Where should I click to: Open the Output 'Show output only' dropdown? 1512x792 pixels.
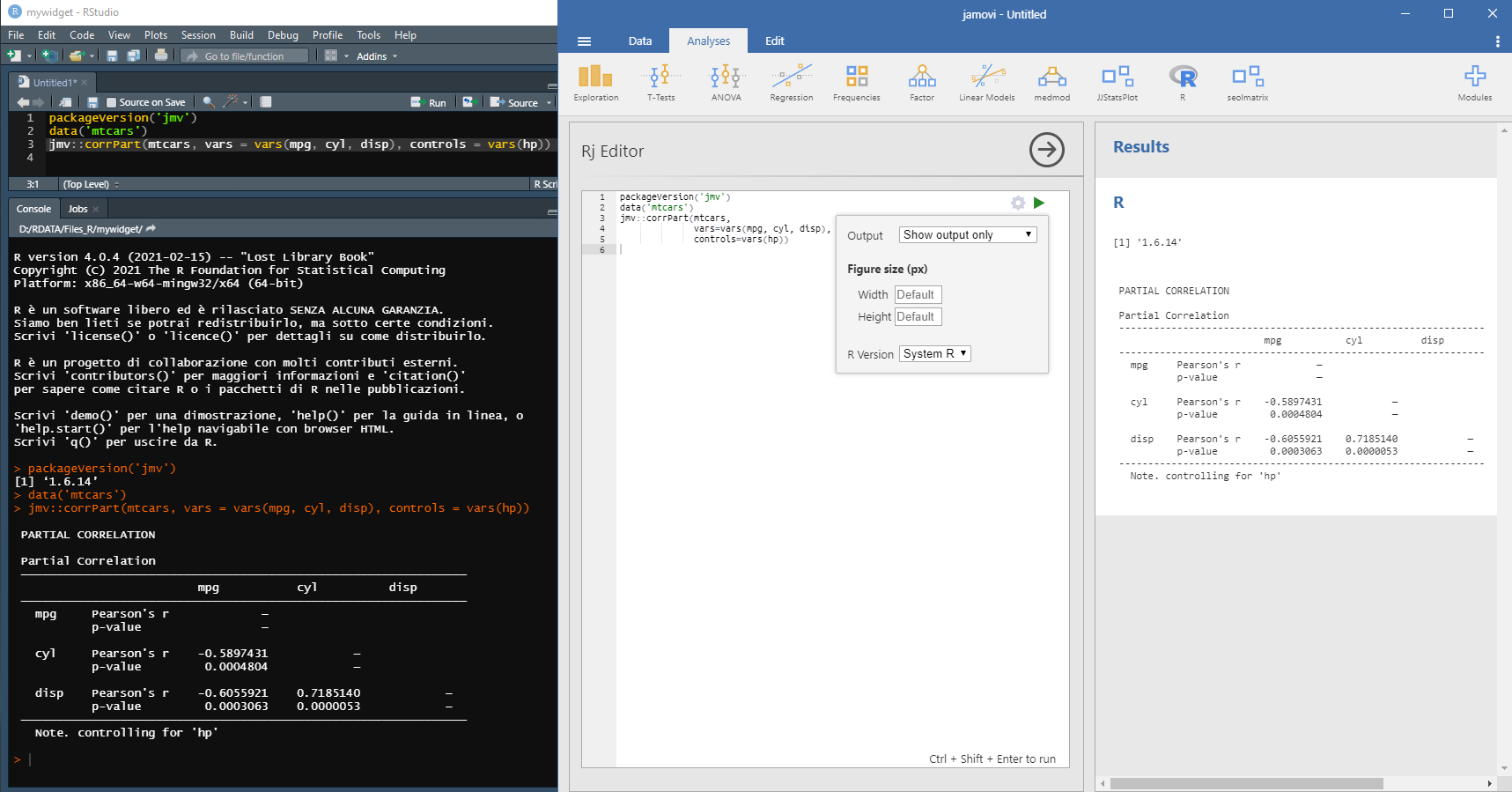968,234
